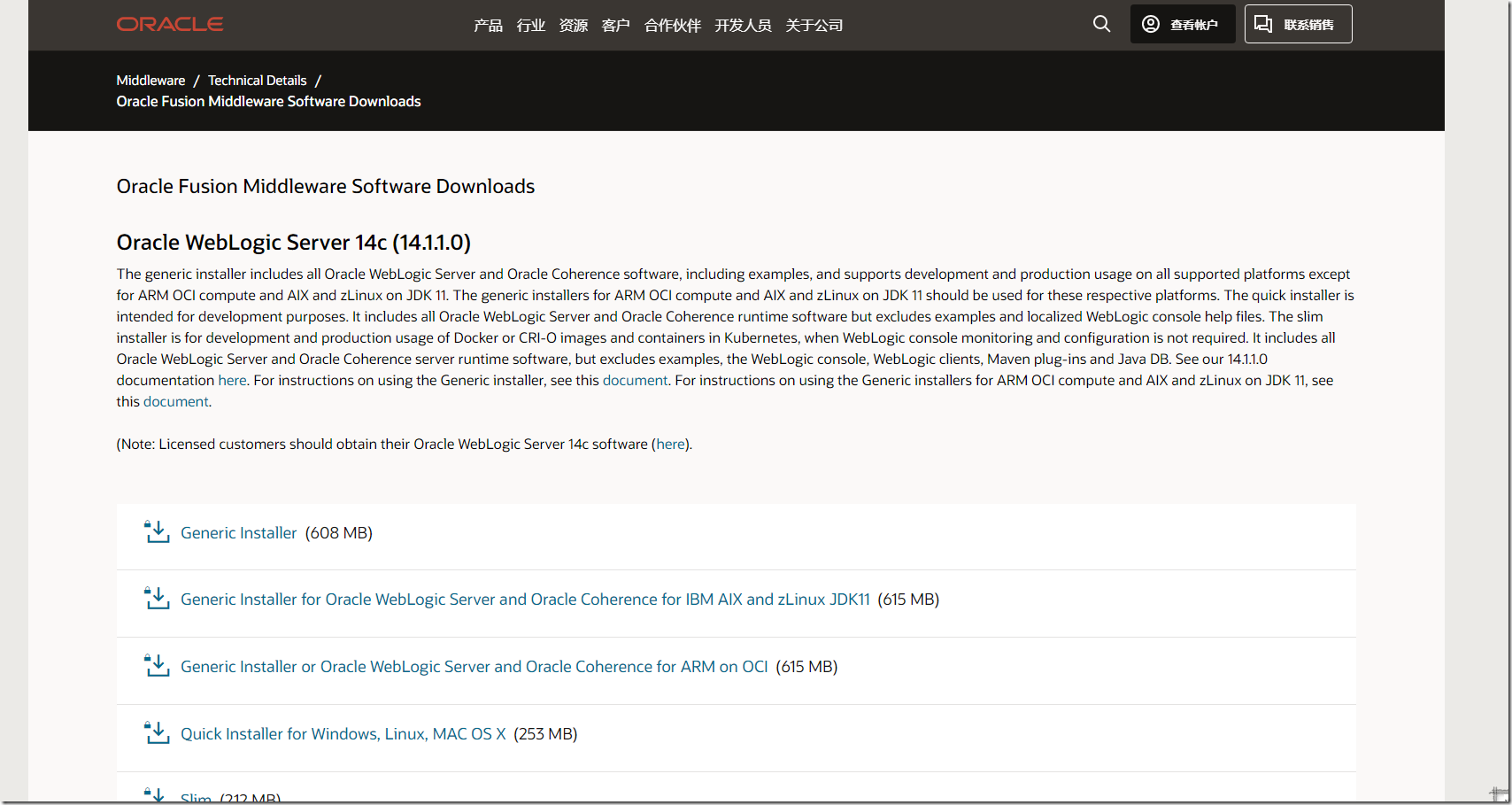
Task: Open licensed customers 'here' link
Action: tap(670, 444)
